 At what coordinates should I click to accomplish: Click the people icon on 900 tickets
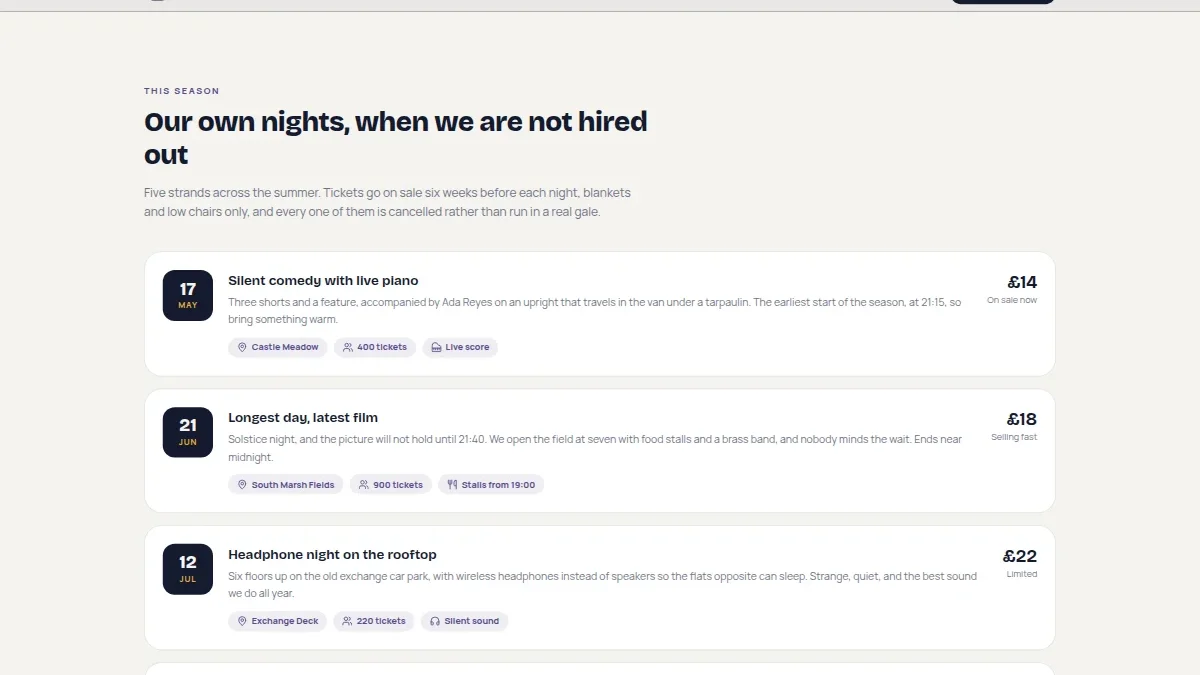(364, 484)
